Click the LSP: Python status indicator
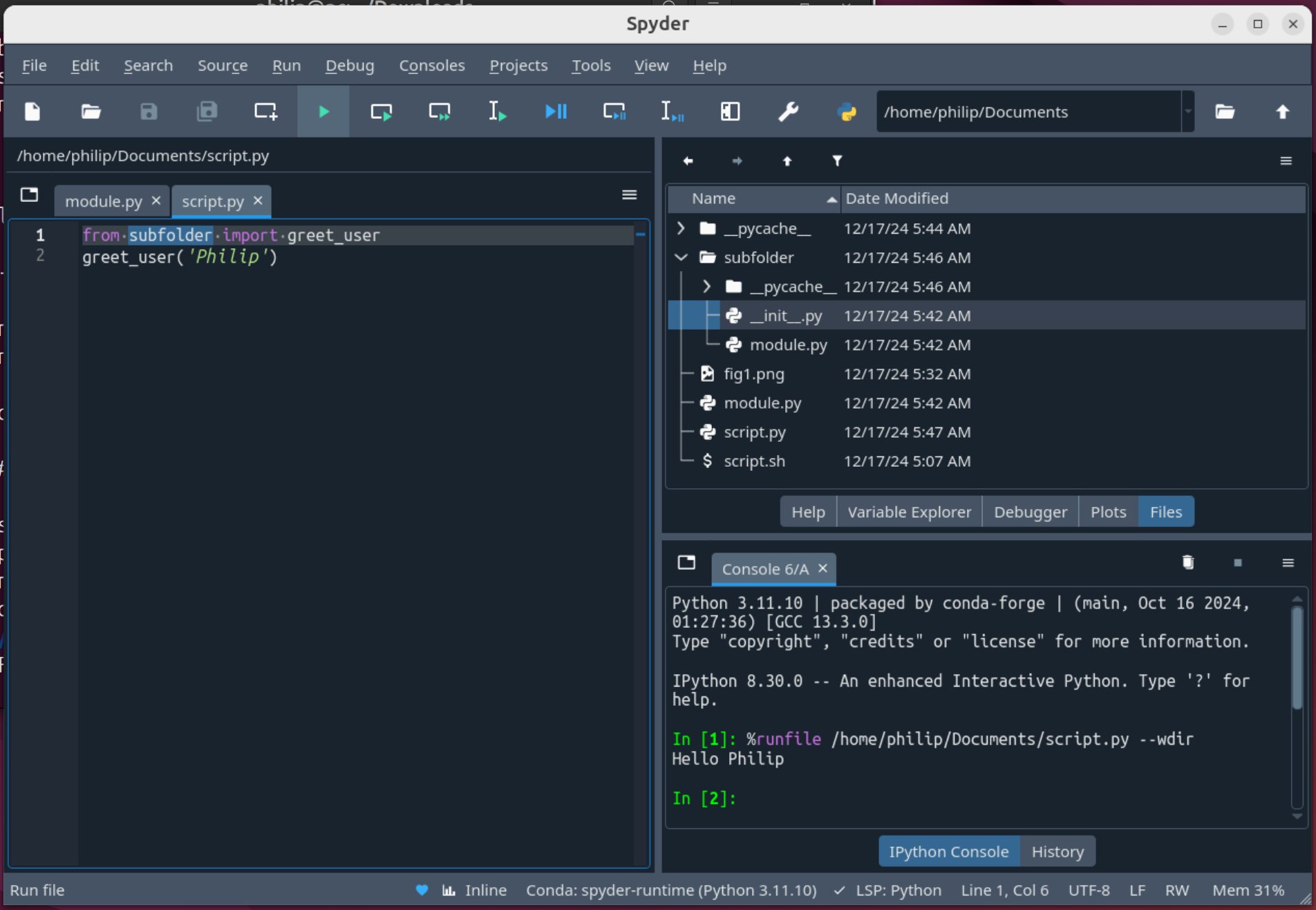The width and height of the screenshot is (1316, 910). [887, 891]
